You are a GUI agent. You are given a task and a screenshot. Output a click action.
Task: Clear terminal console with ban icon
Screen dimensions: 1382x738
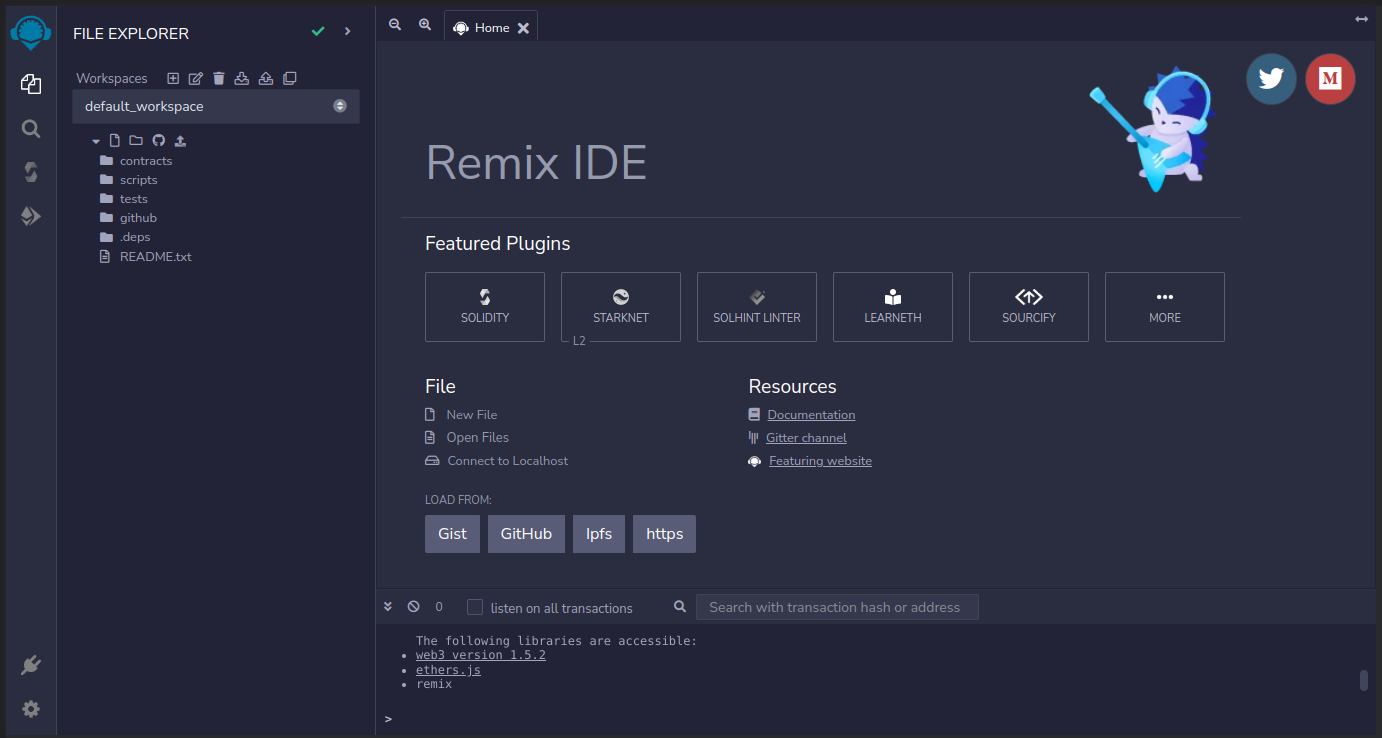(x=414, y=607)
